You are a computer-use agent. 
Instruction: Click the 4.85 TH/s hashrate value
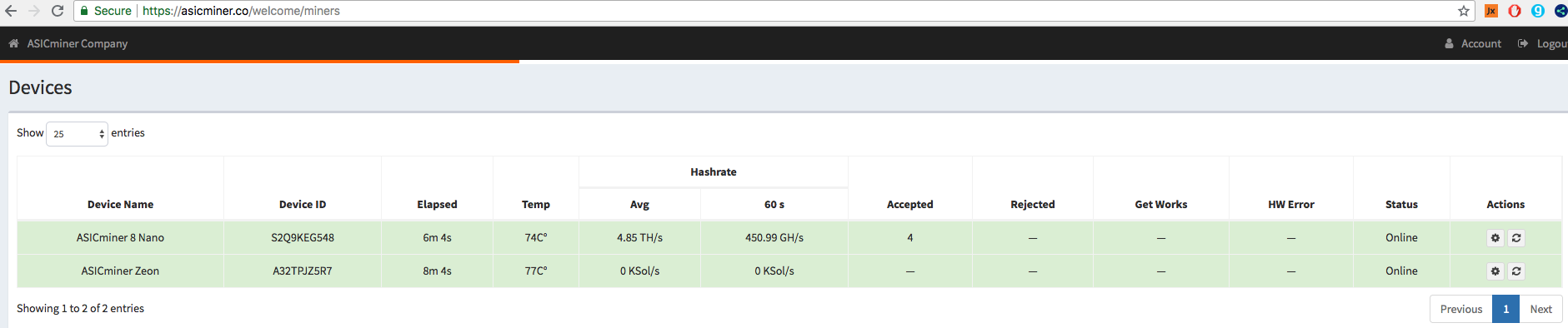pos(639,238)
